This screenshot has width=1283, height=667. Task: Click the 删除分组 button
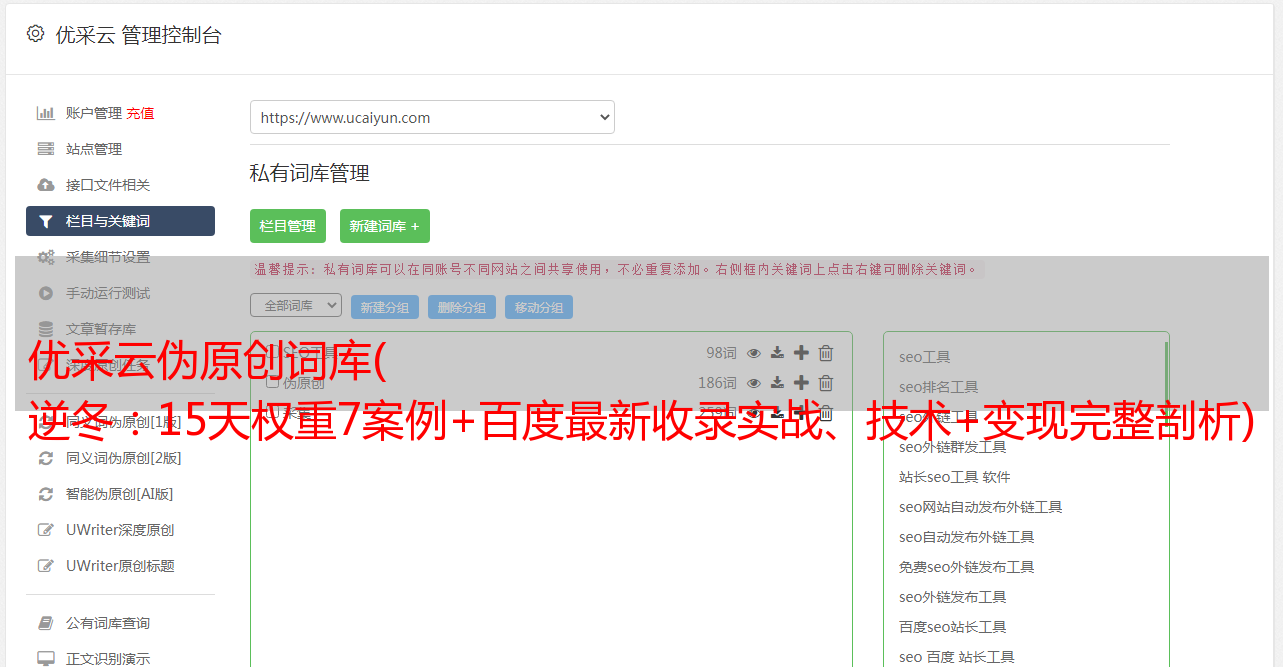(x=462, y=307)
